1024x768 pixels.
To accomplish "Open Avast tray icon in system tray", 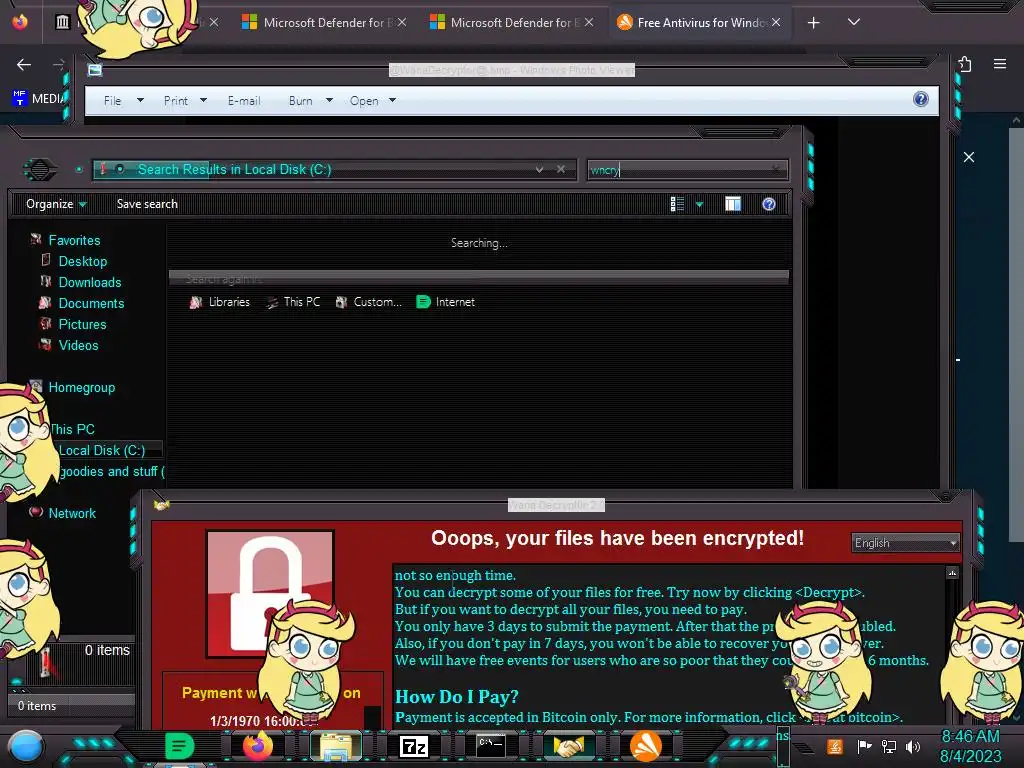I will click(x=835, y=746).
